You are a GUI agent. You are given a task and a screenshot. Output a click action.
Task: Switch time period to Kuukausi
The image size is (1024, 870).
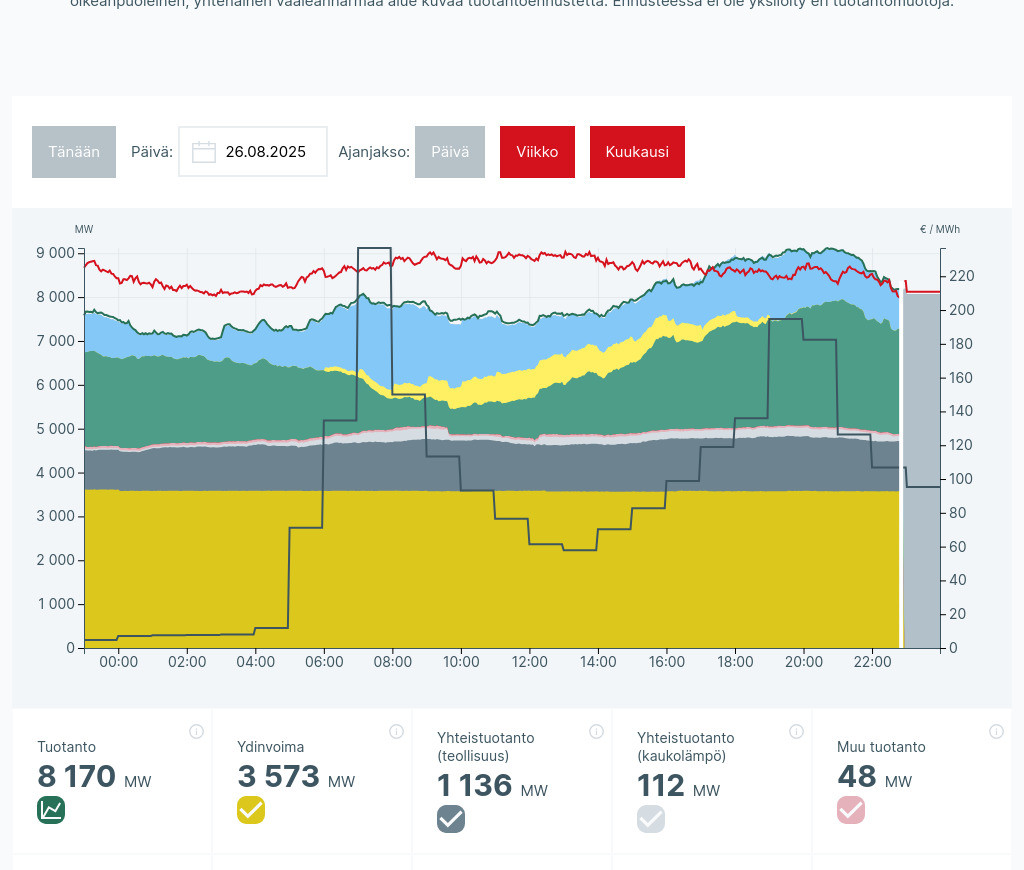(637, 152)
